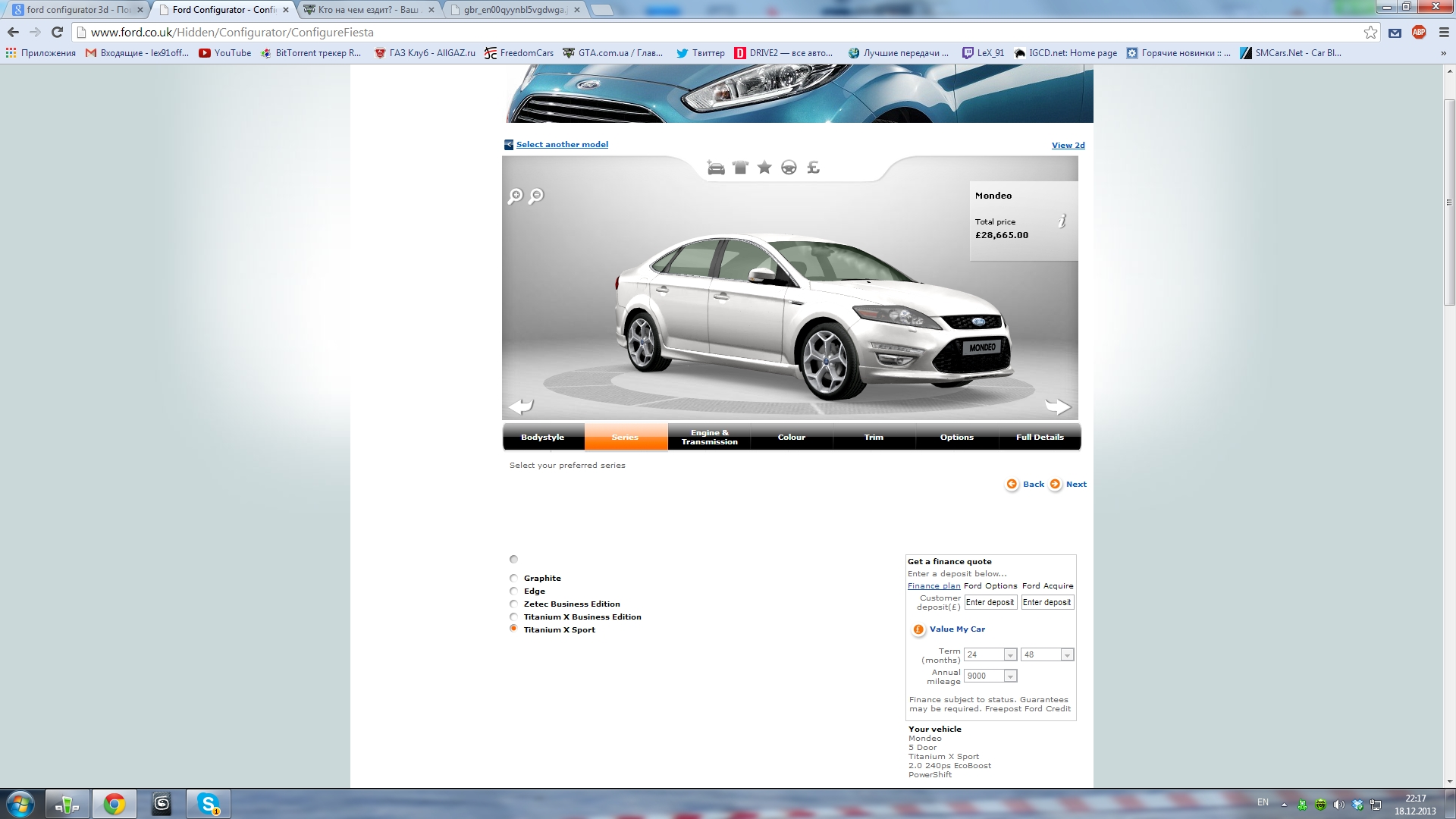
Task: Click Ford Acquire Enter deposit field
Action: [x=1047, y=602]
